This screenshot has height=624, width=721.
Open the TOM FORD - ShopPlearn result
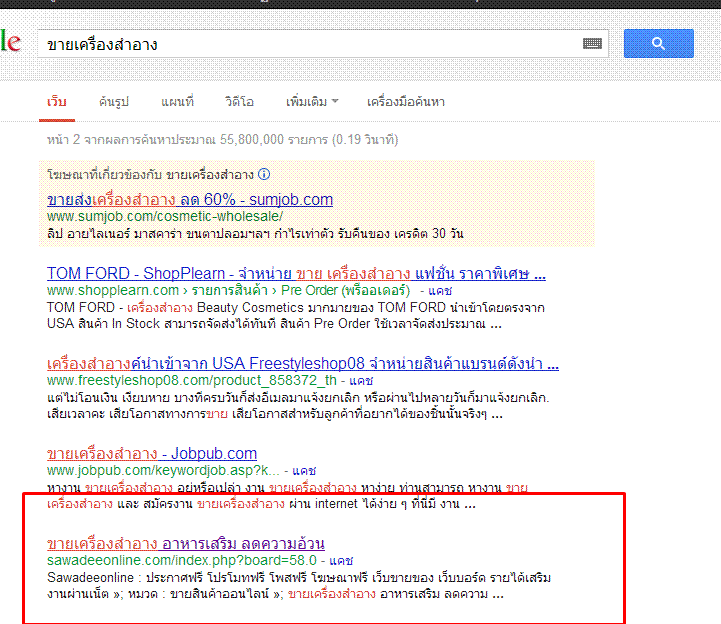pos(296,274)
